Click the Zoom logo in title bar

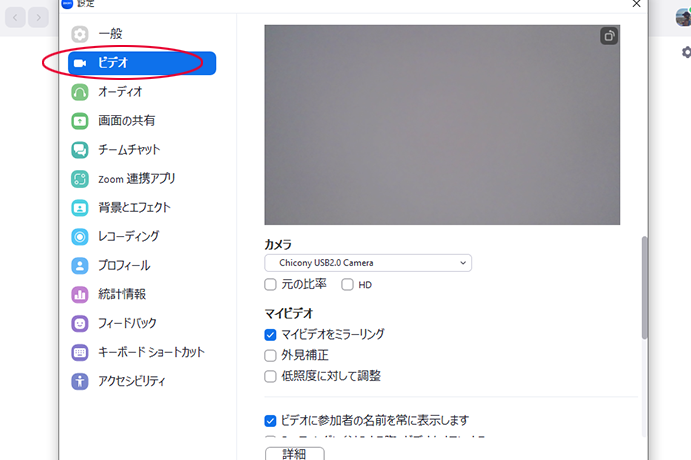tap(67, 4)
